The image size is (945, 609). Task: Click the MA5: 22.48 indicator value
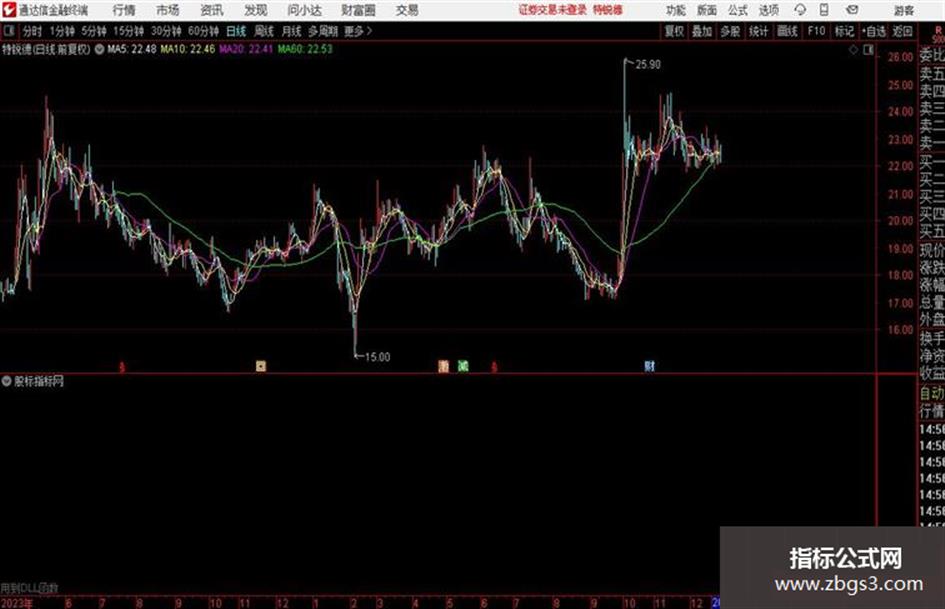131,49
